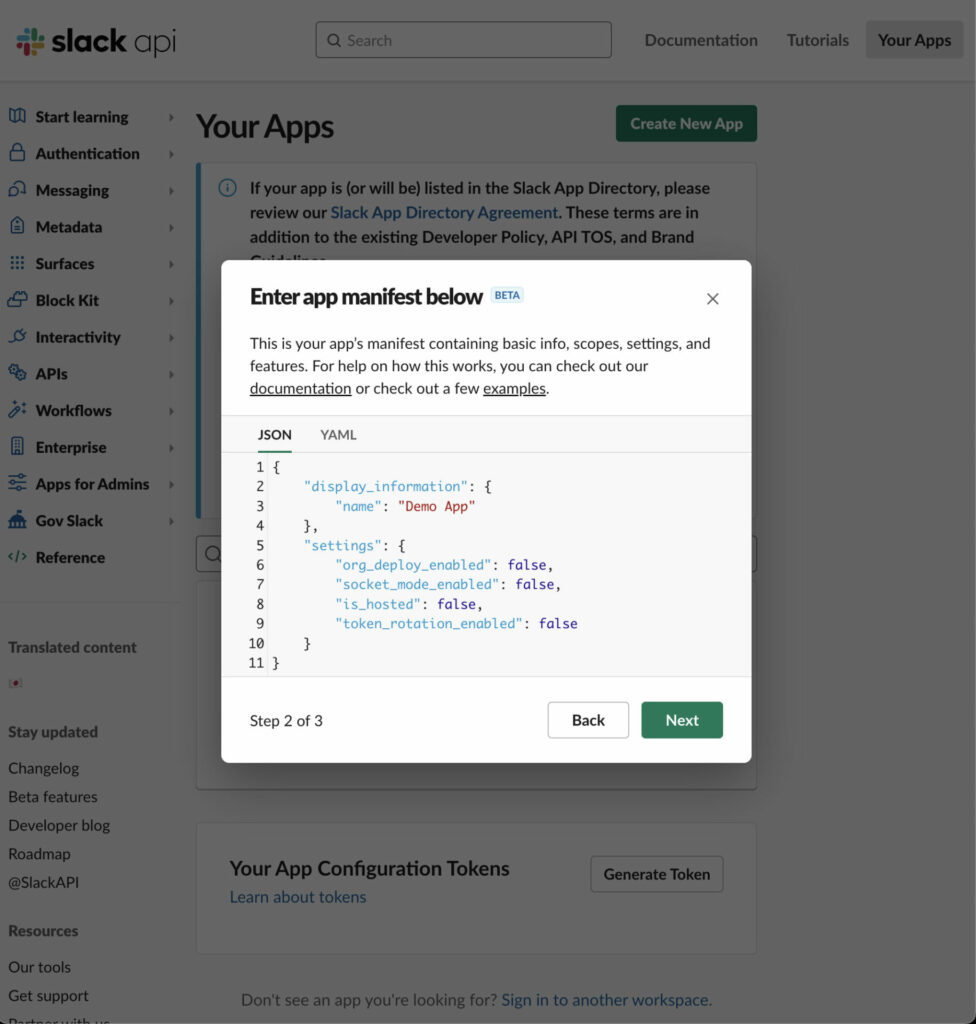Click the Block Kit icon

pos(18,300)
